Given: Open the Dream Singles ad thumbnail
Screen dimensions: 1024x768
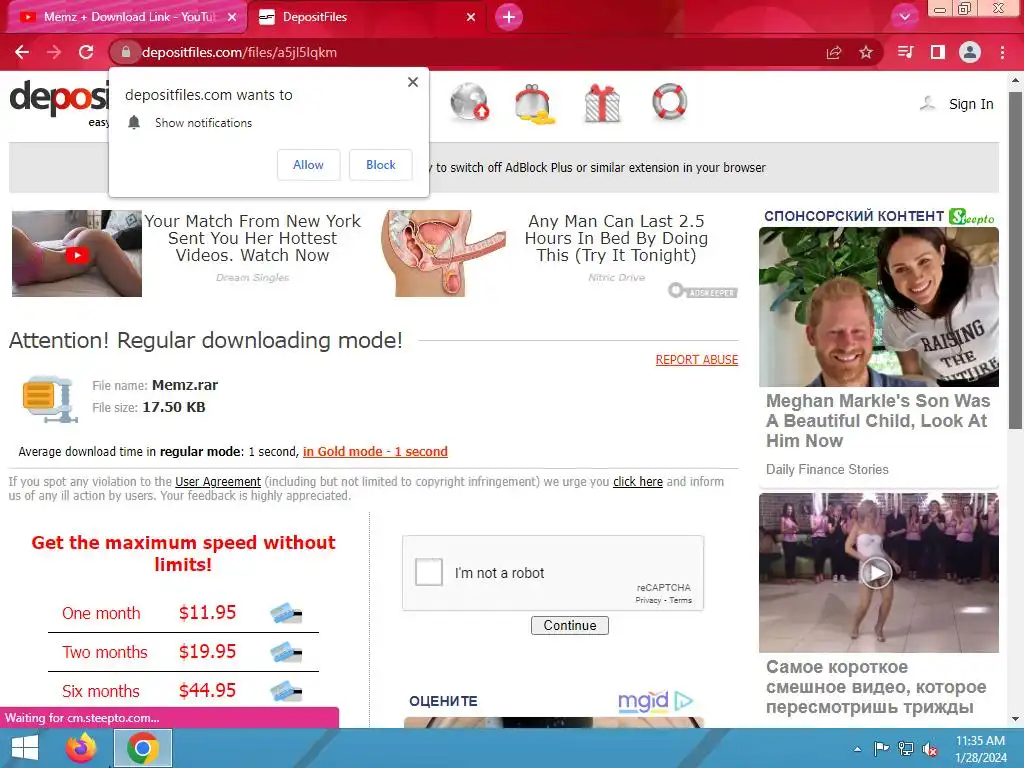Looking at the screenshot, I should point(76,253).
